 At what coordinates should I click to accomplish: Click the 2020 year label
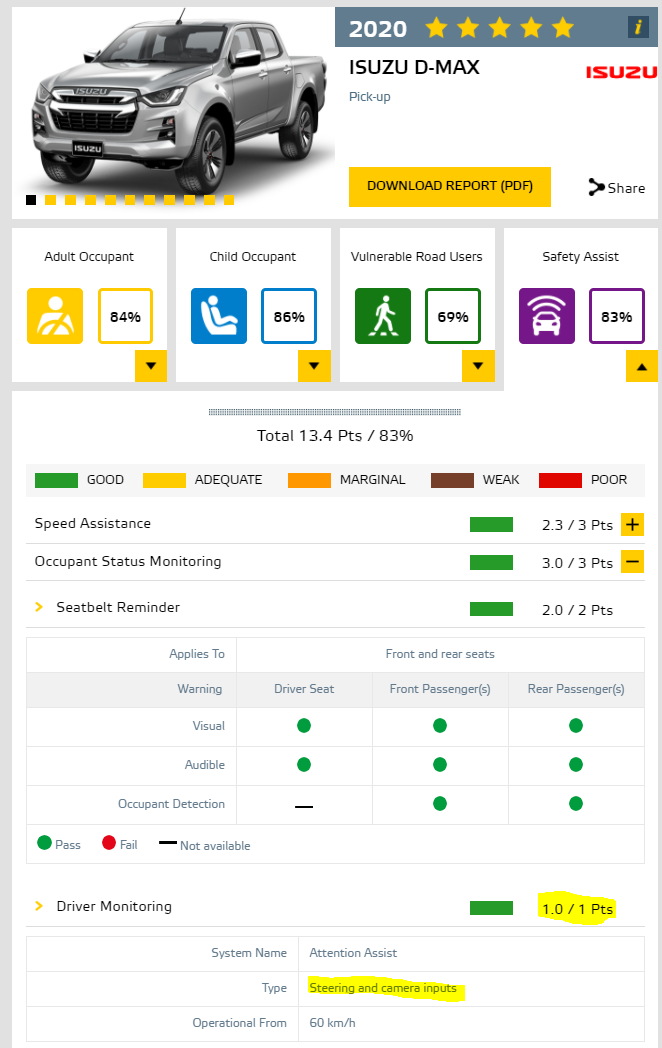tap(378, 29)
